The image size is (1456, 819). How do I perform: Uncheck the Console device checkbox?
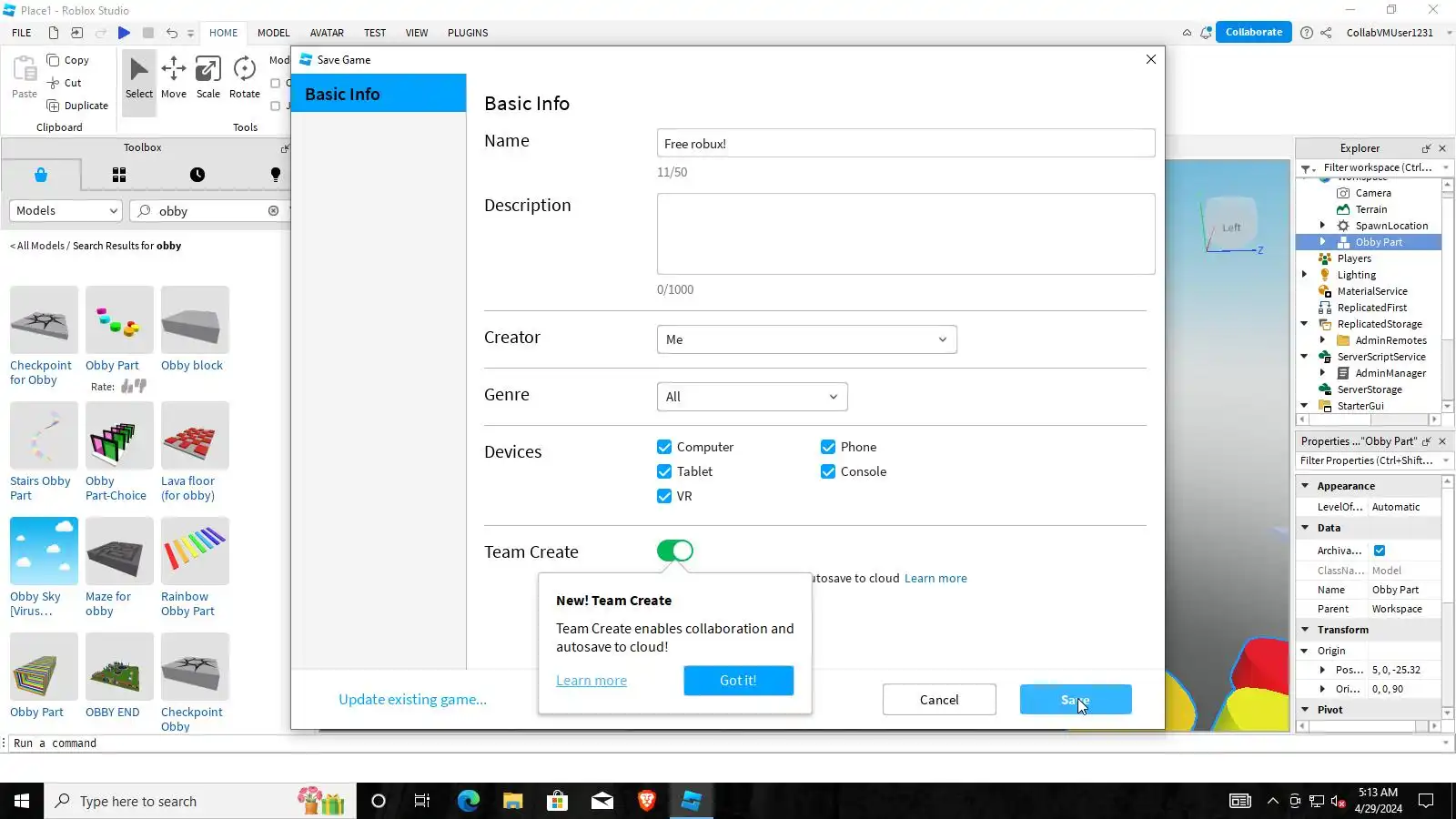[x=828, y=471]
